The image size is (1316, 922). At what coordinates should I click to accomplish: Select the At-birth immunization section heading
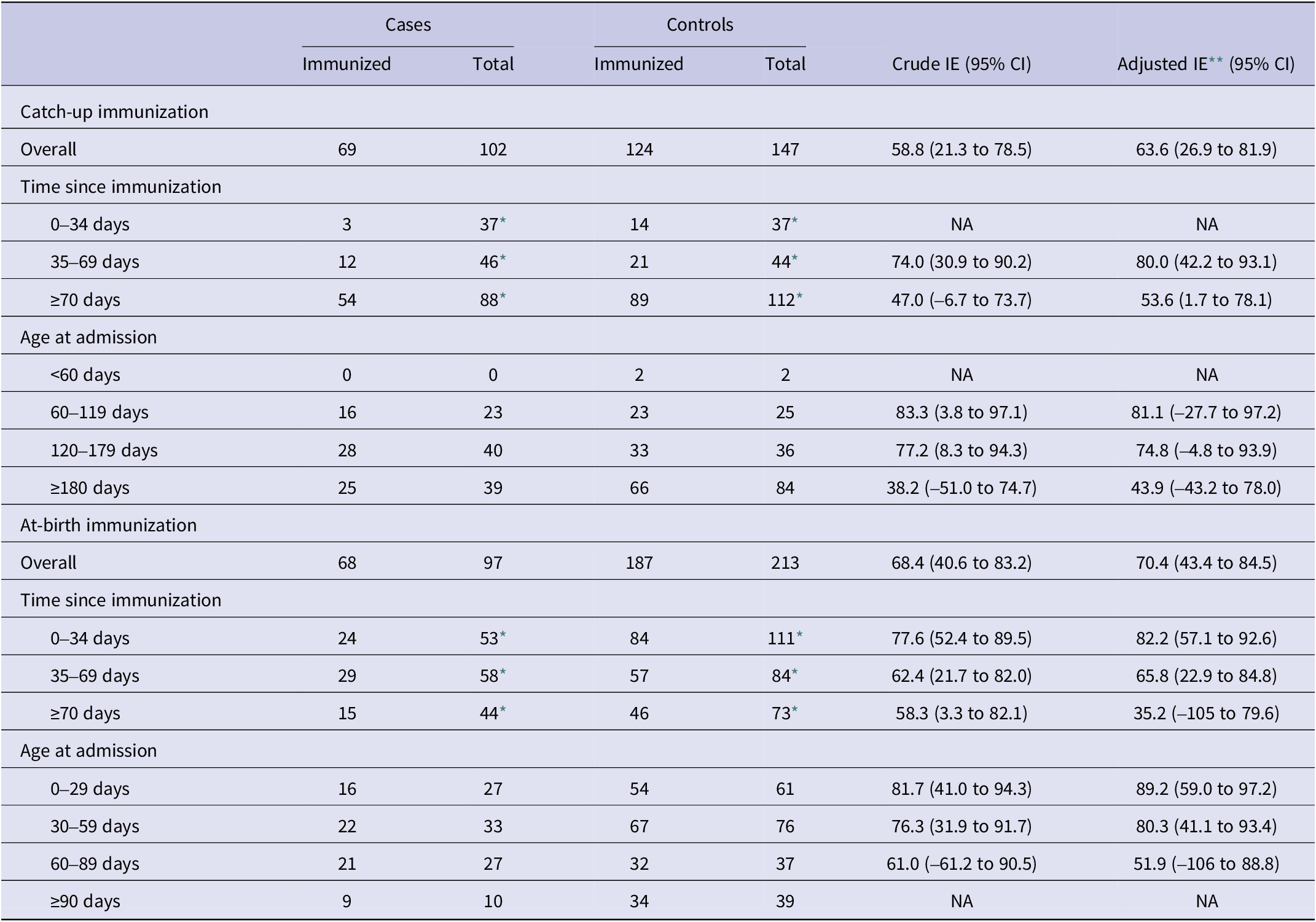tap(108, 525)
